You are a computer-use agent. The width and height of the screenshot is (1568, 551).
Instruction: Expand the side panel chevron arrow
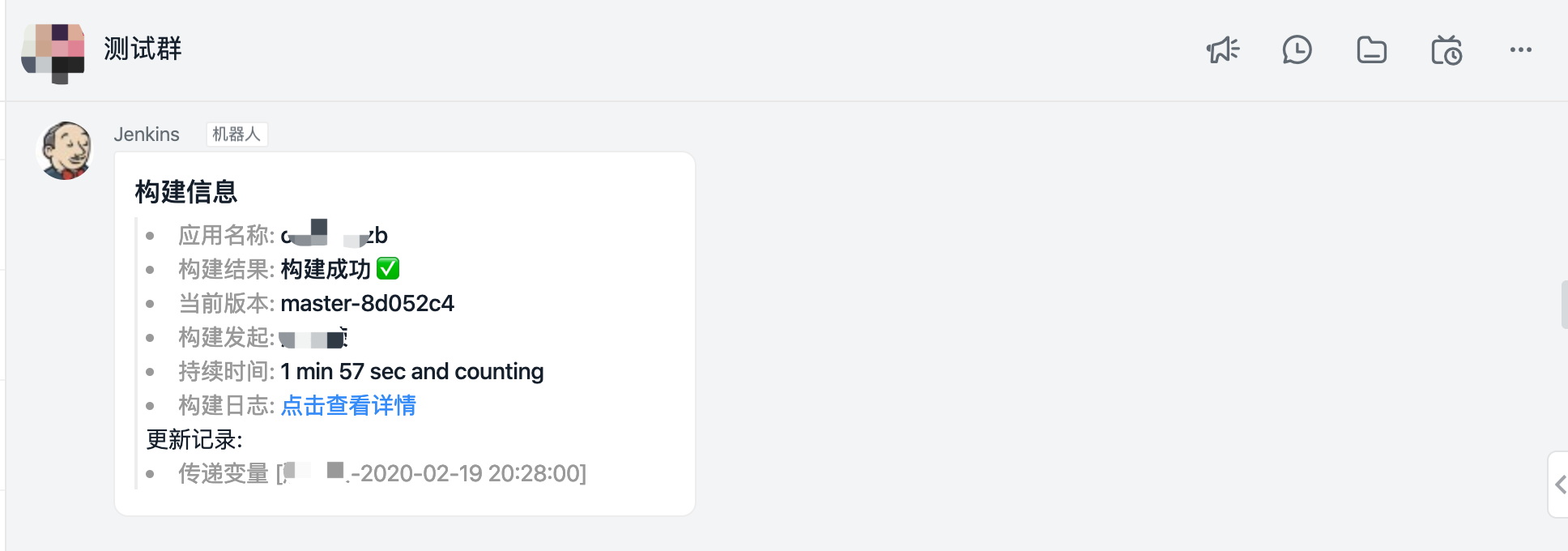pos(1560,485)
